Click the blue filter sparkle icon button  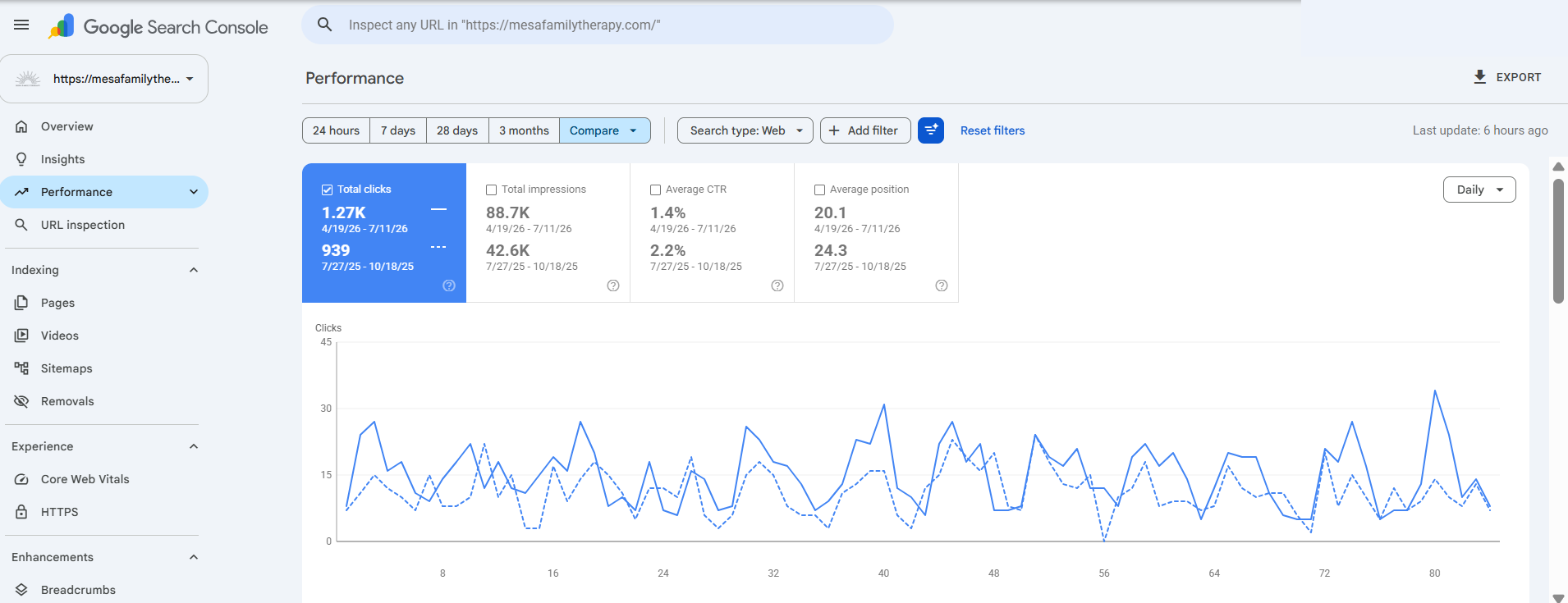pyautogui.click(x=931, y=130)
